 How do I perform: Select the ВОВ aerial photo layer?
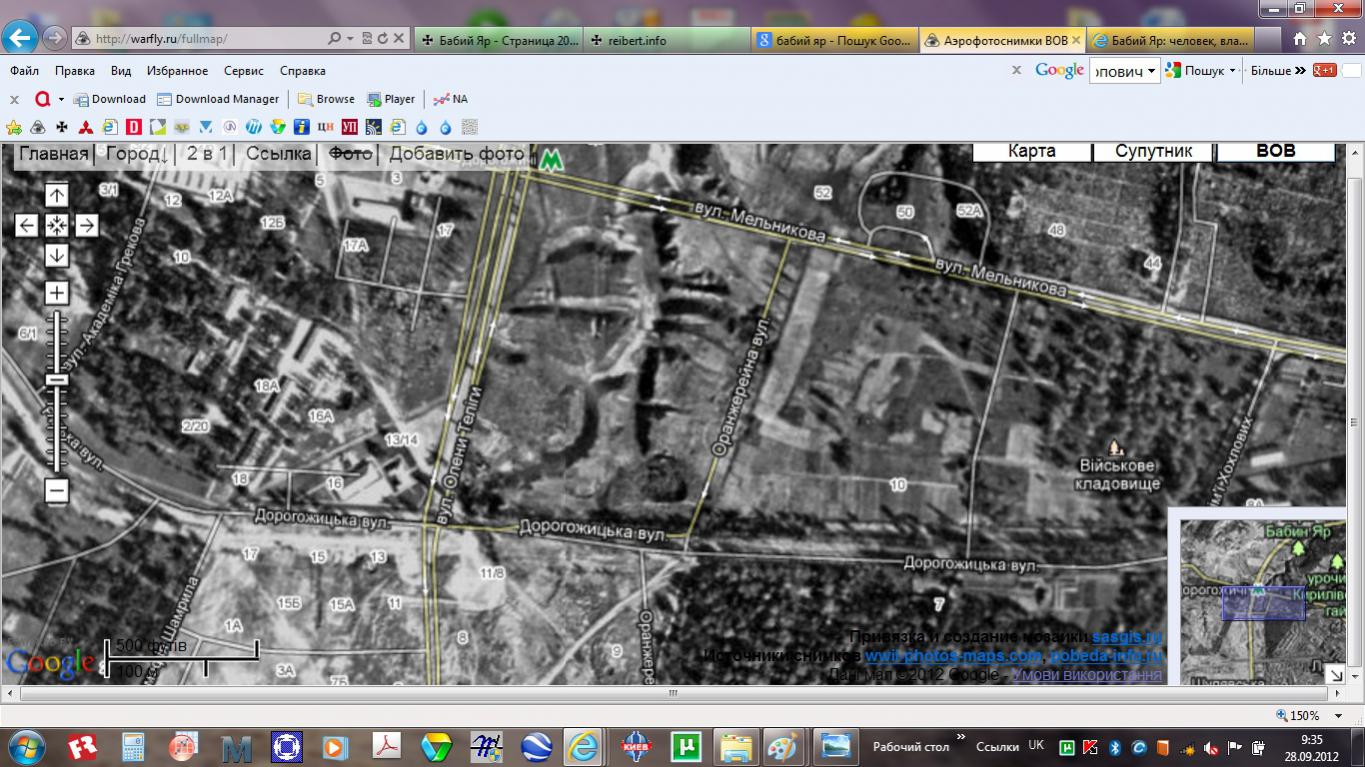1275,151
